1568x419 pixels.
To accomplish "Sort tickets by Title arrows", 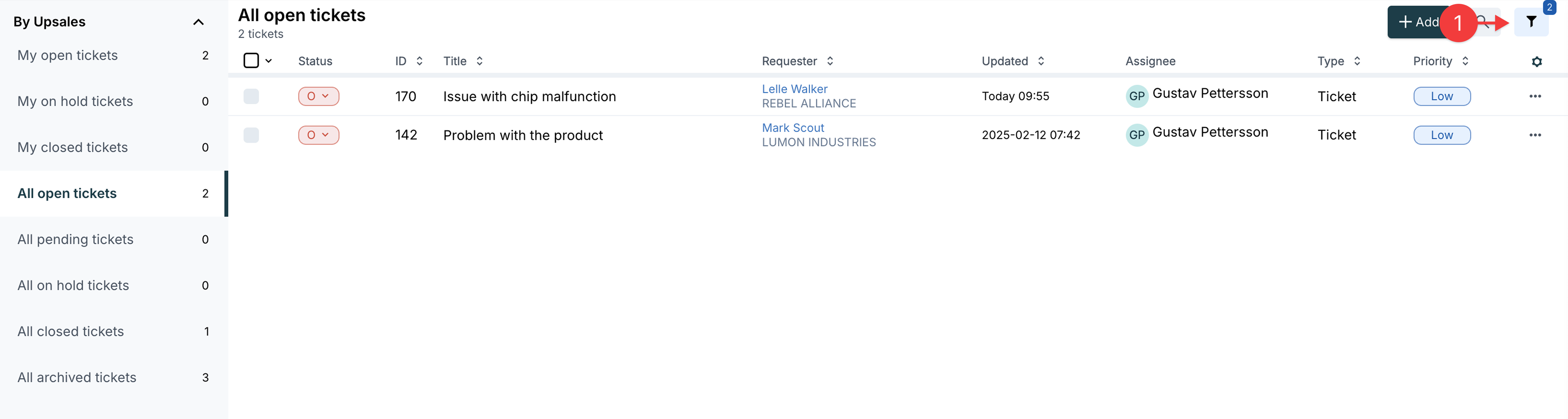I will pyautogui.click(x=480, y=61).
